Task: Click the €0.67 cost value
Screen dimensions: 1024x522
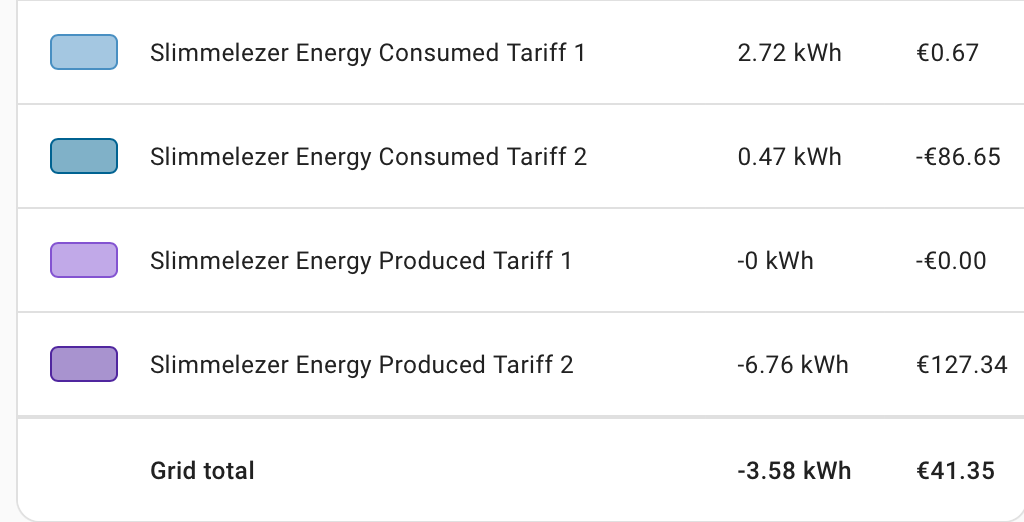Action: [x=948, y=53]
